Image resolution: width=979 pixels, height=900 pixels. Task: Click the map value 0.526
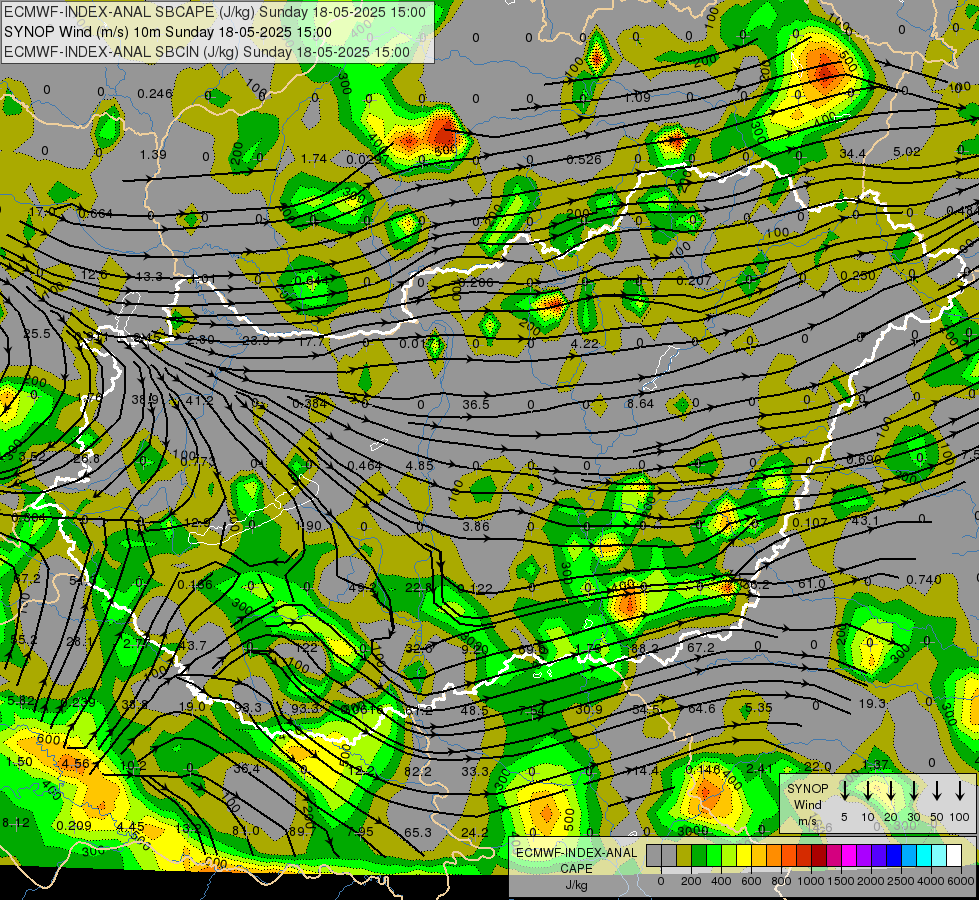click(x=584, y=160)
